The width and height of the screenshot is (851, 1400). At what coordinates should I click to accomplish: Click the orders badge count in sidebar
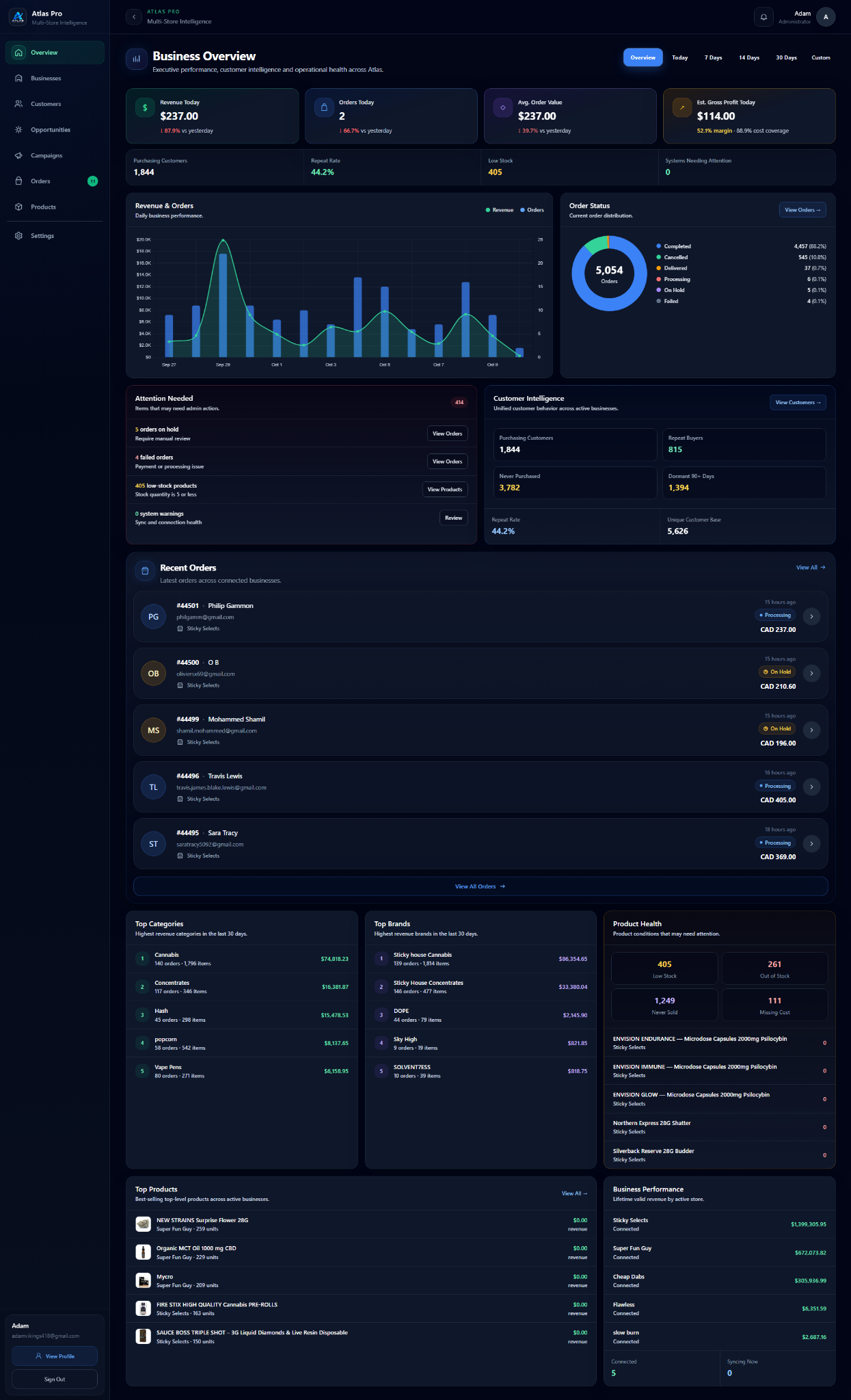pyautogui.click(x=93, y=181)
